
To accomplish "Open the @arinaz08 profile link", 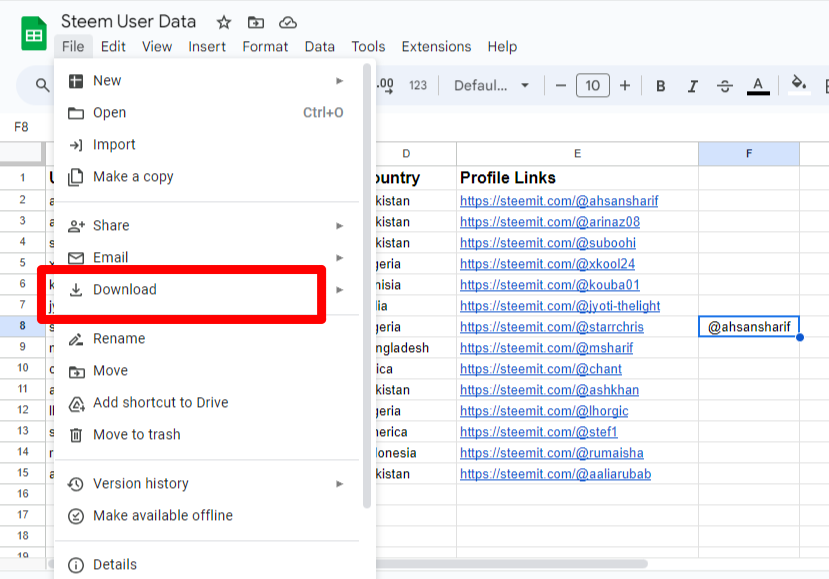I will pos(550,222).
